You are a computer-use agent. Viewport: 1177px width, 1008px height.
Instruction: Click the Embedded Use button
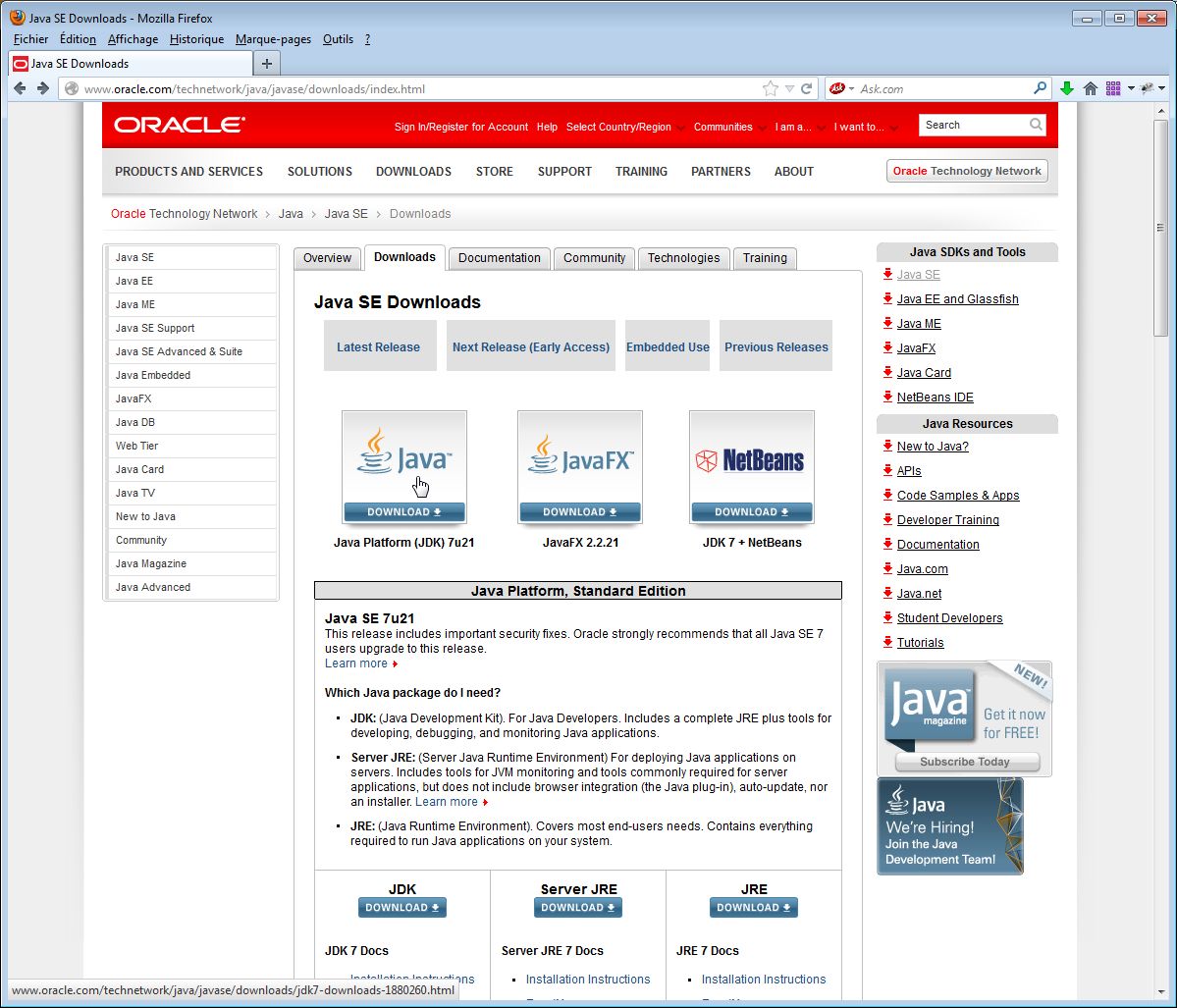click(668, 346)
